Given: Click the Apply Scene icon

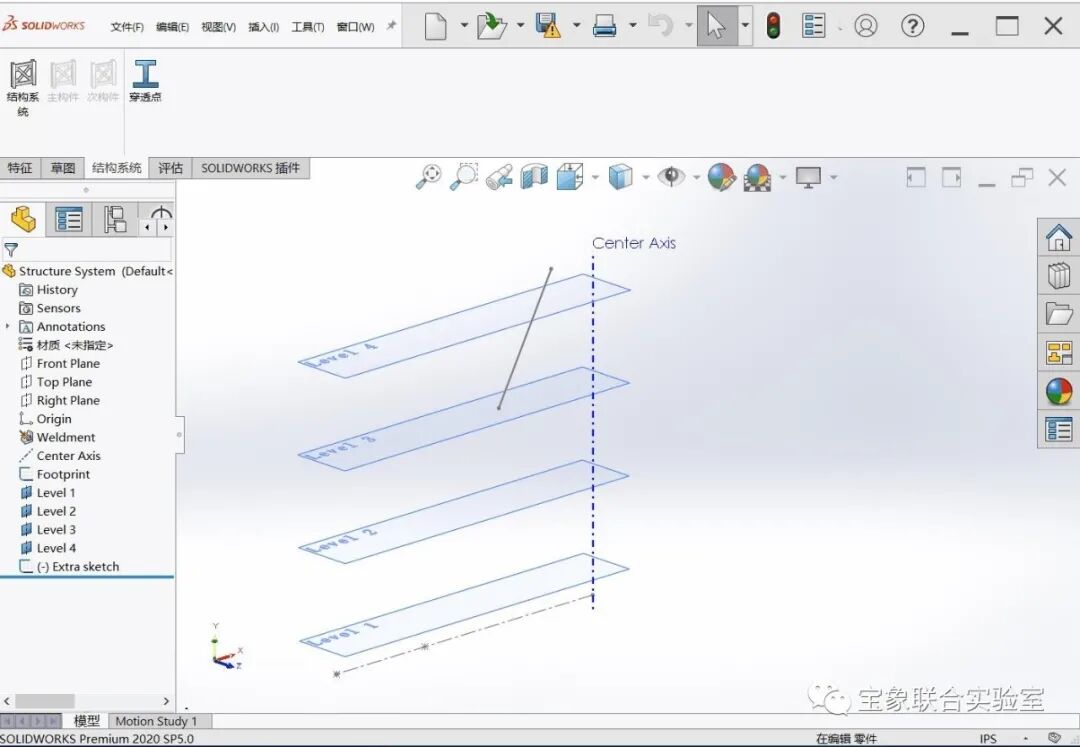Looking at the screenshot, I should click(x=757, y=177).
